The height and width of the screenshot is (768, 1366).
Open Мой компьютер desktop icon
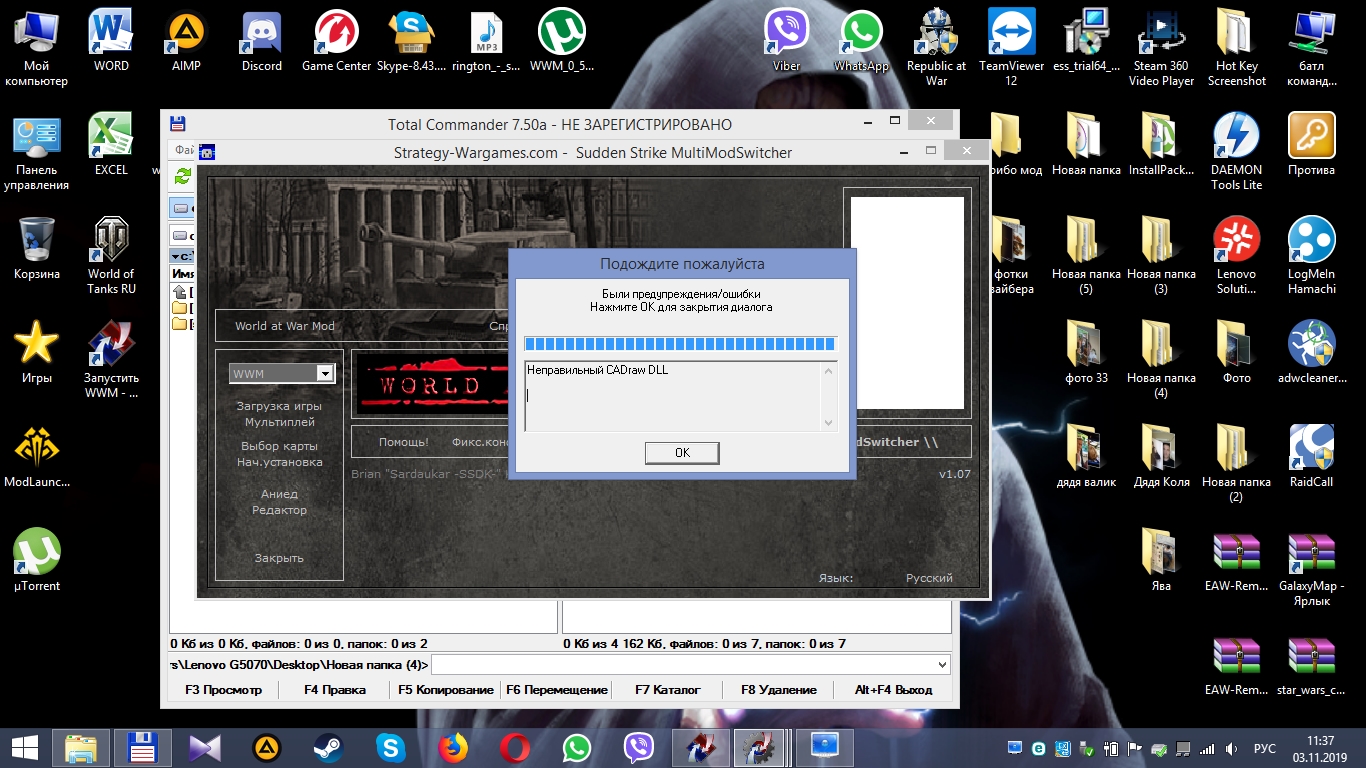pyautogui.click(x=36, y=47)
